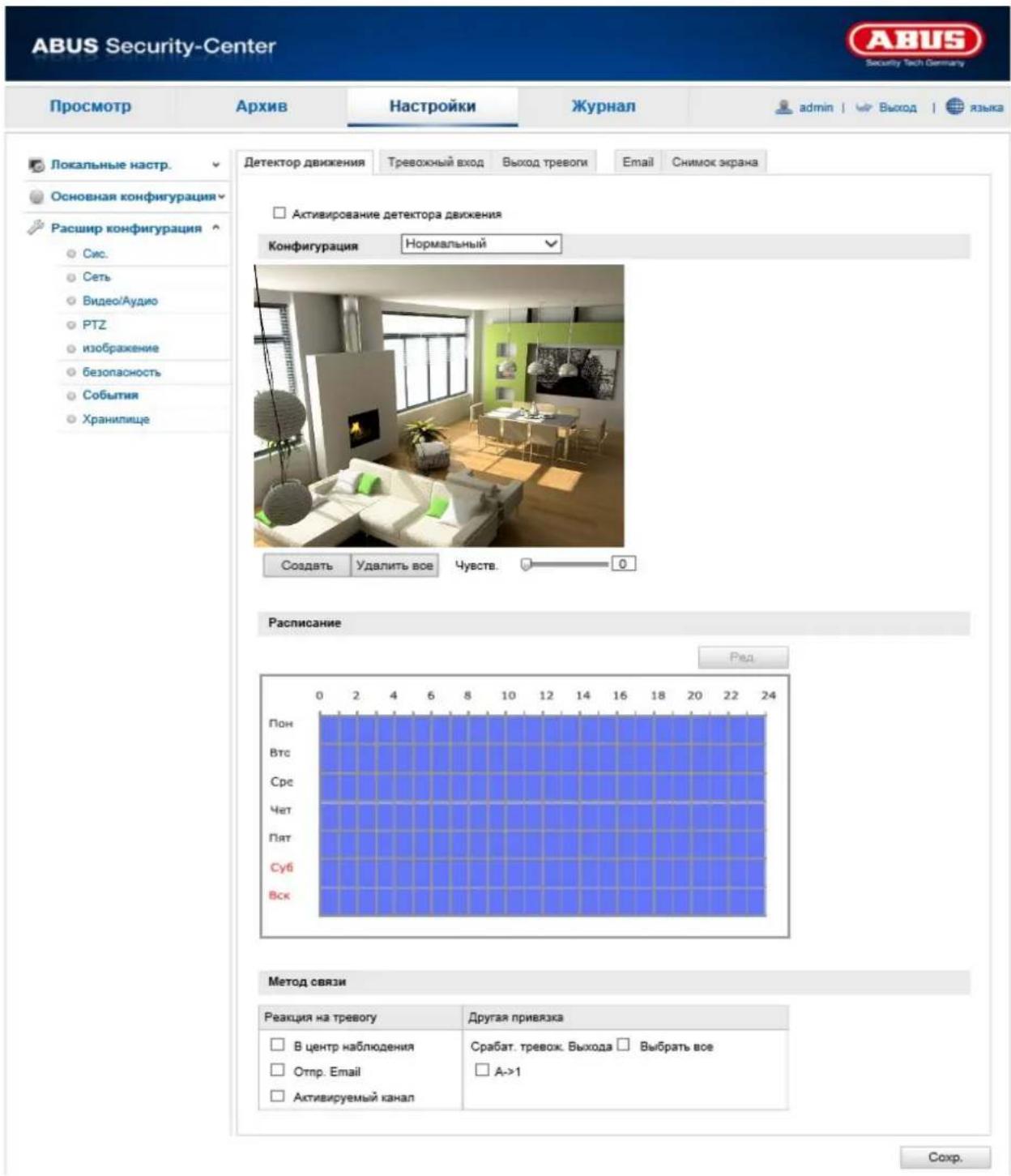Switch to the alarm output tab
The width and height of the screenshot is (1011, 1176).
point(544,162)
